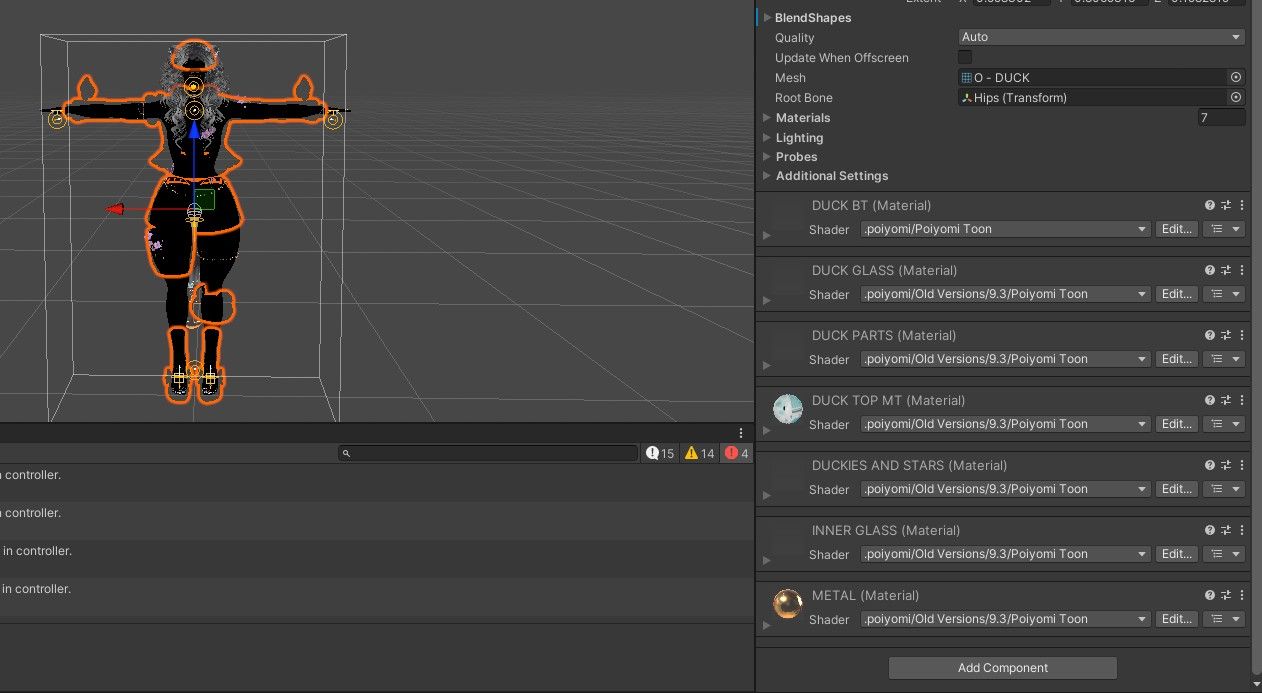Expand the Materials section
1262x693 pixels.
pos(767,118)
